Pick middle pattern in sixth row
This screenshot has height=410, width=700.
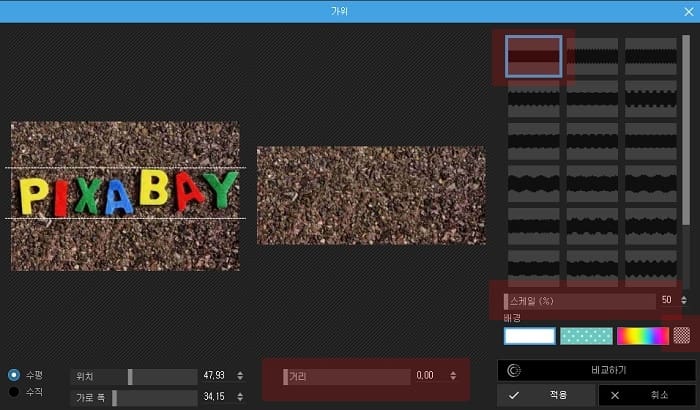[x=592, y=268]
